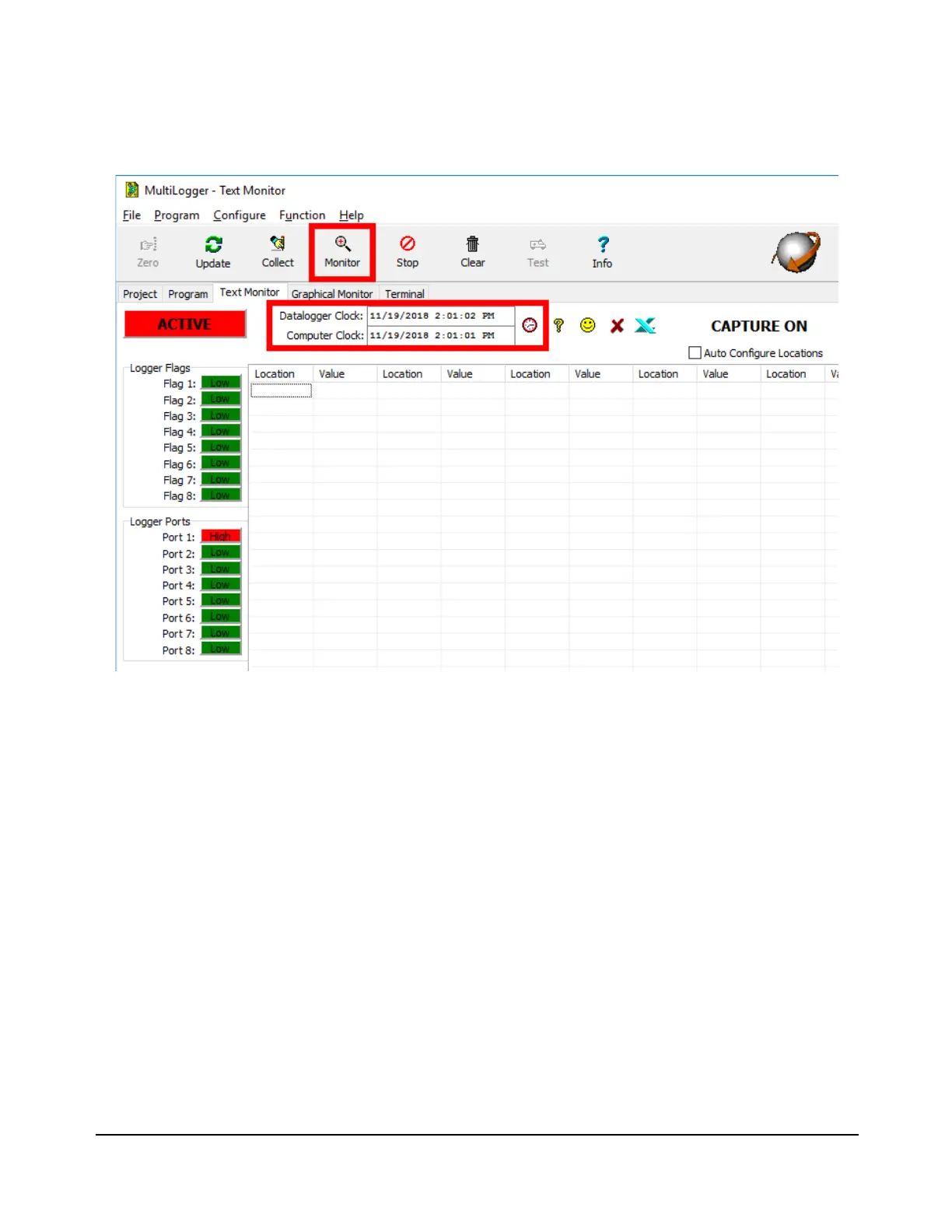Click the Logger Ports group label
Viewport: 952px width, 1232px height.
[159, 522]
